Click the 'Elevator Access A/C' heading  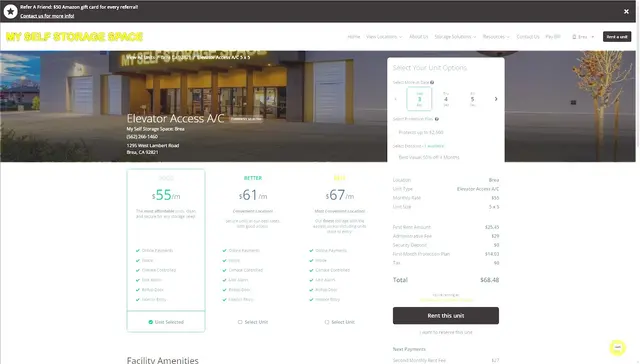175,118
